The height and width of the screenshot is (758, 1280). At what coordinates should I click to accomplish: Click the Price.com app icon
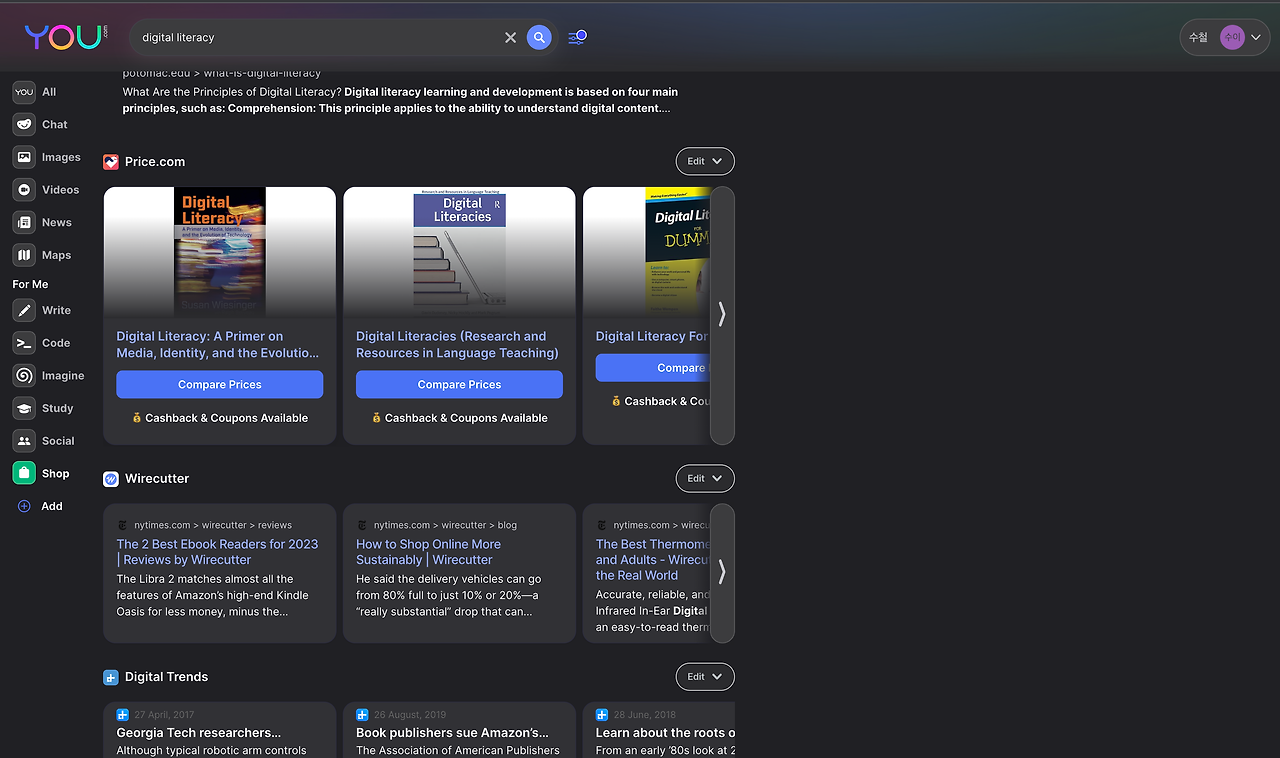tap(111, 162)
